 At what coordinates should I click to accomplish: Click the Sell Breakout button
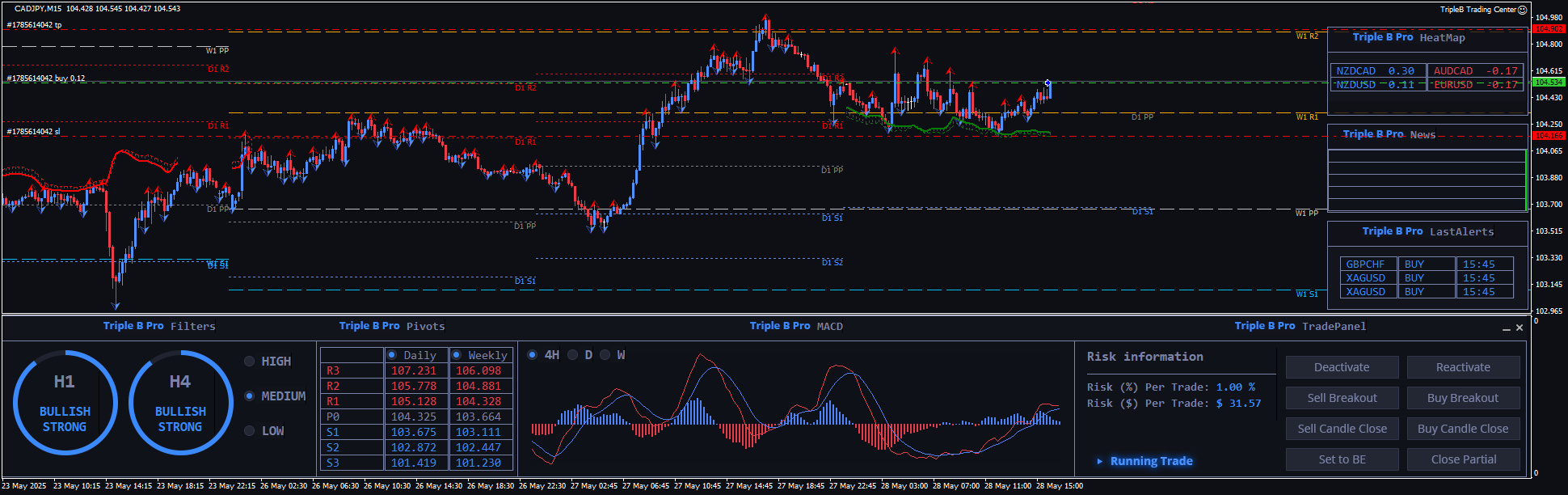[1342, 398]
